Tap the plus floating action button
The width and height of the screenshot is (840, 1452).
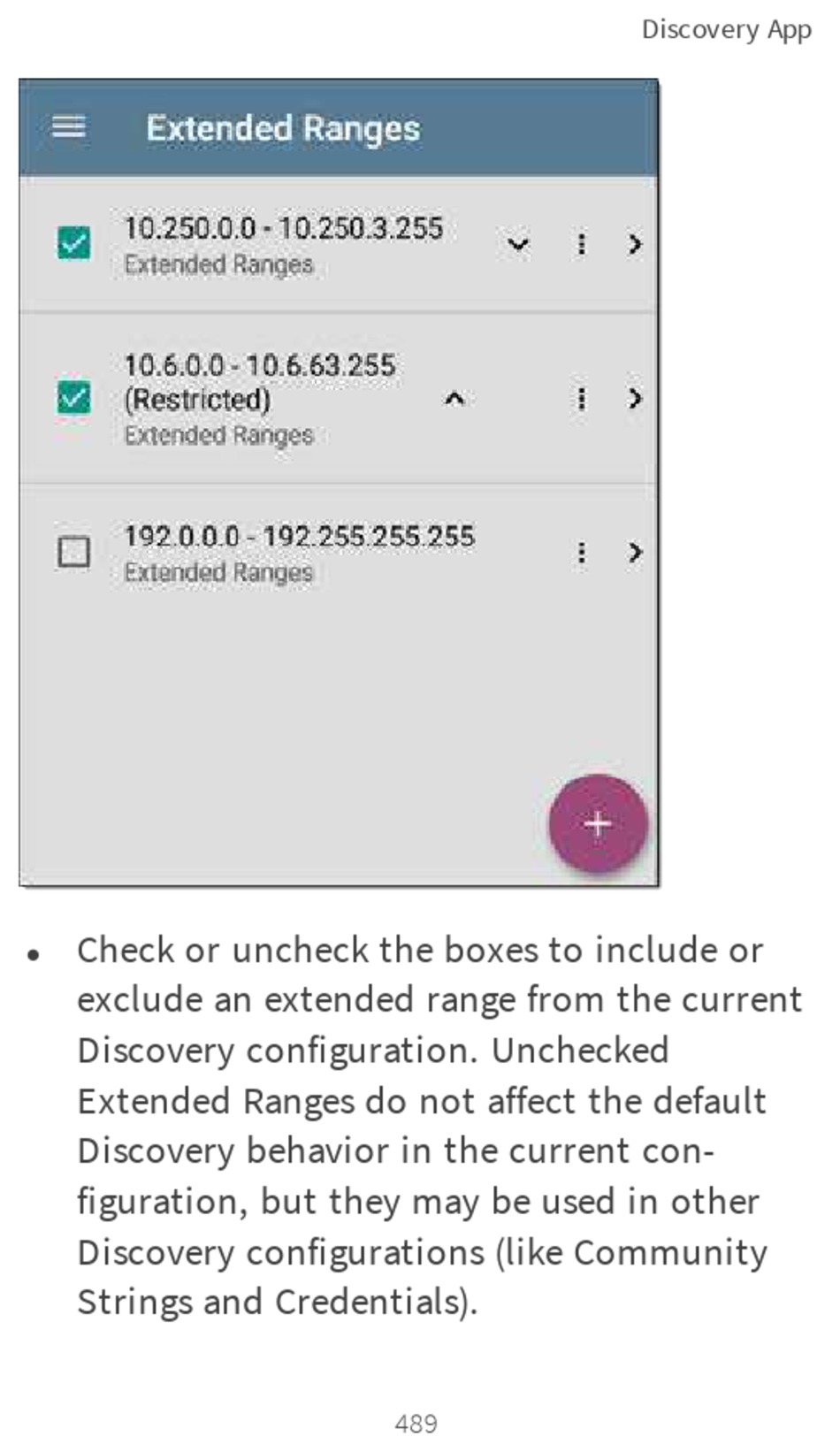[x=598, y=823]
